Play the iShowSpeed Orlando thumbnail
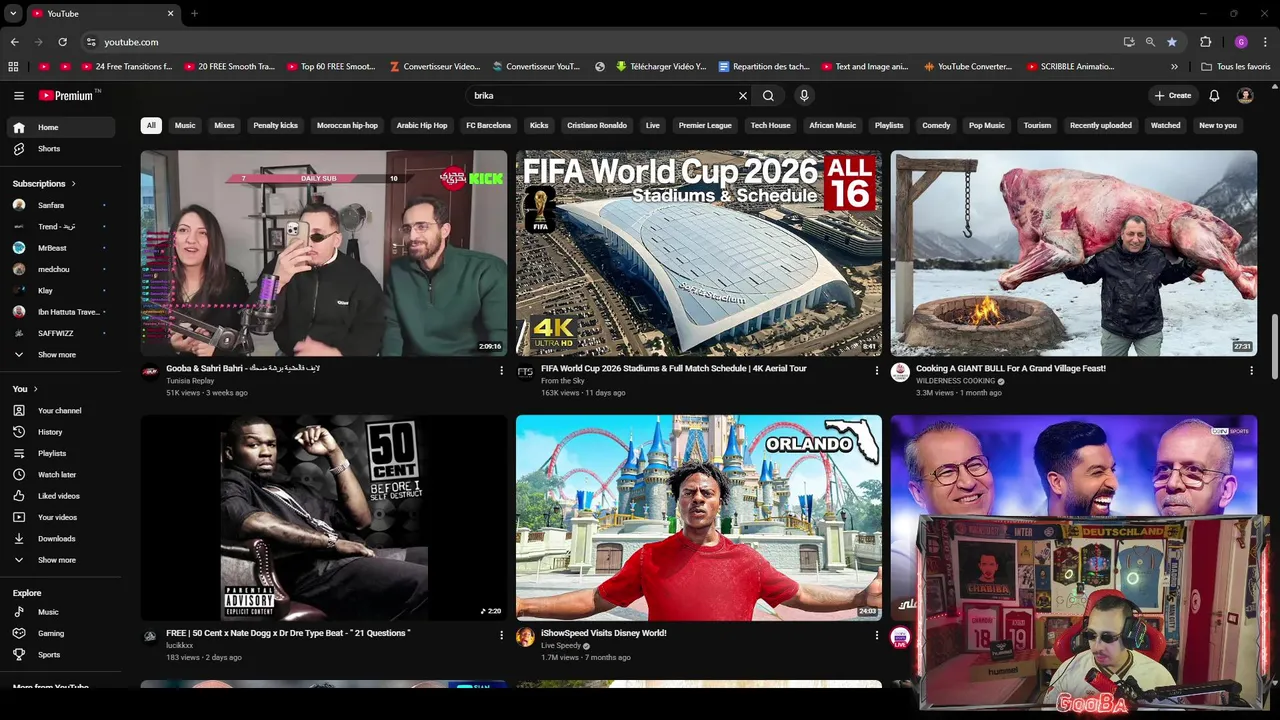Viewport: 1280px width, 720px height. point(699,518)
